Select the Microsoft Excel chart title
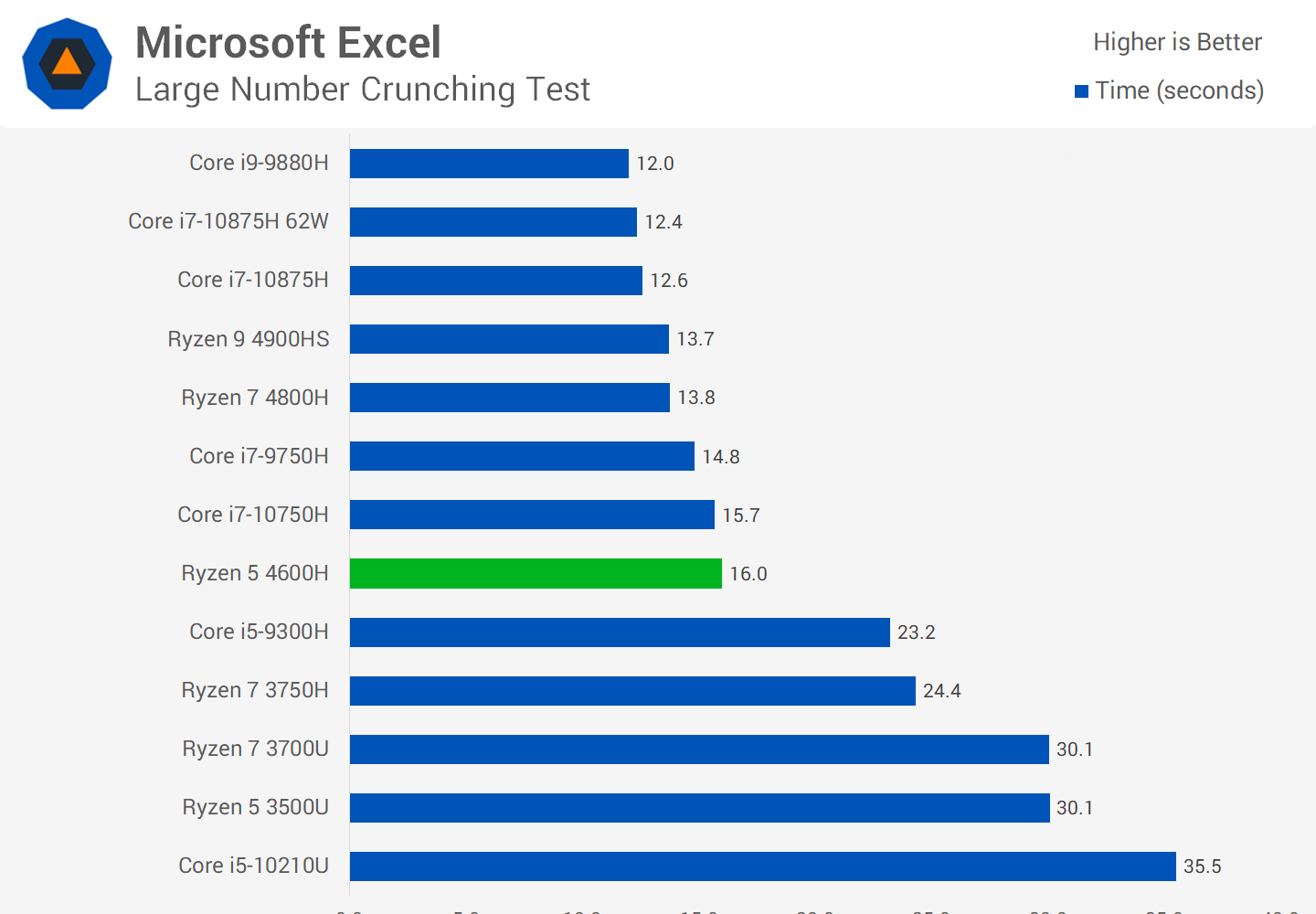Image resolution: width=1316 pixels, height=914 pixels. pos(288,43)
